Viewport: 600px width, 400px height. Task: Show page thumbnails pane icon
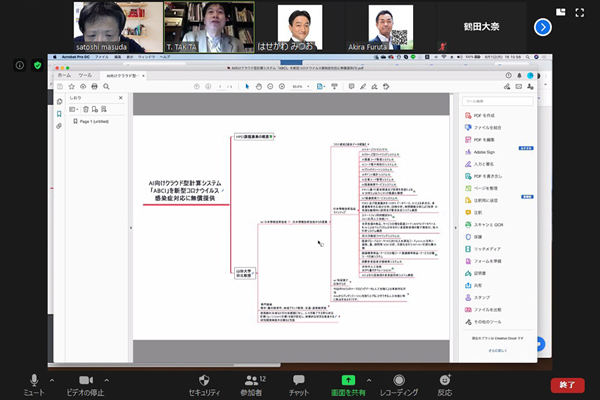point(59,101)
